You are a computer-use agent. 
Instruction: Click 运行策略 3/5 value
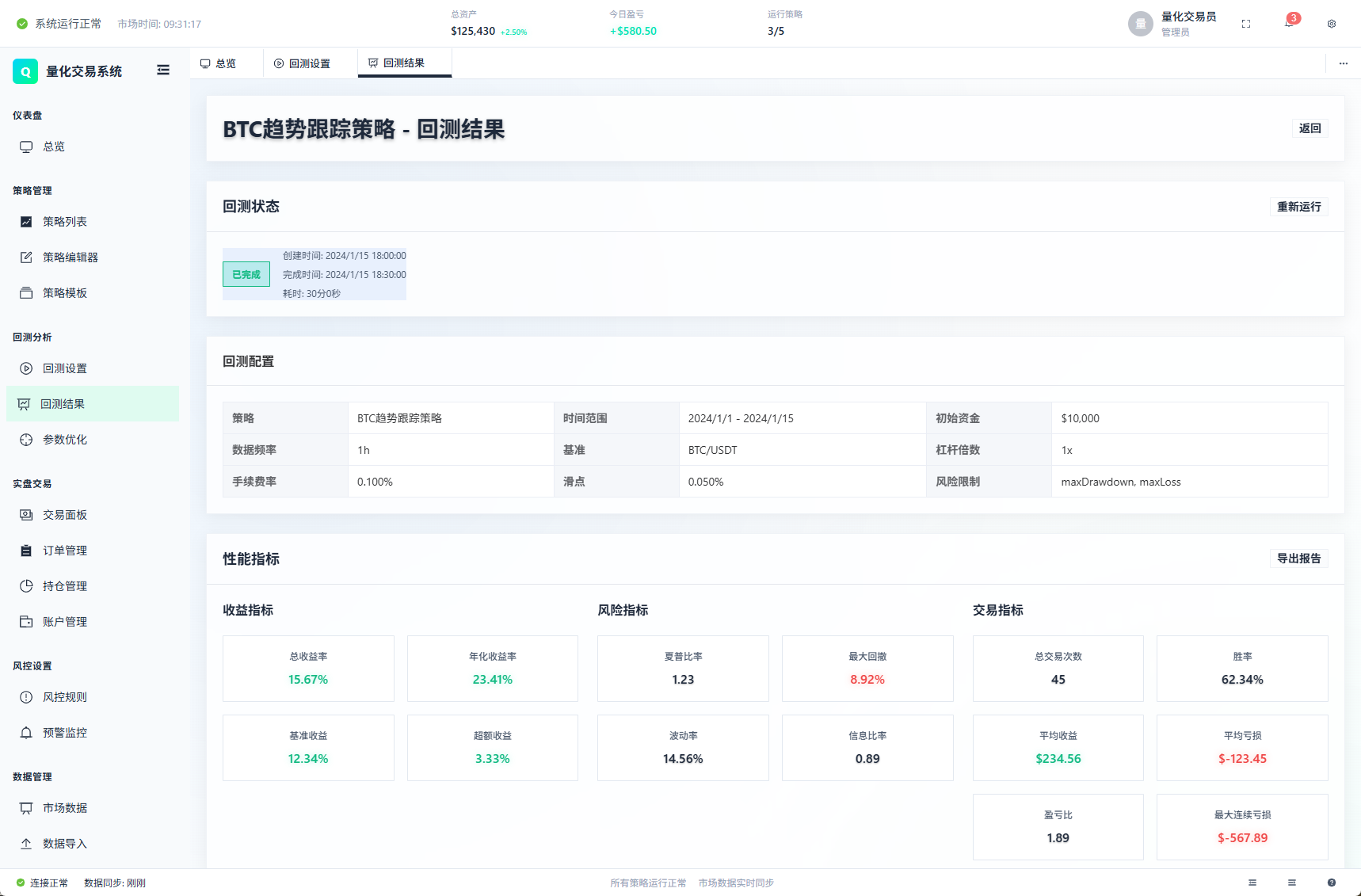click(x=776, y=31)
